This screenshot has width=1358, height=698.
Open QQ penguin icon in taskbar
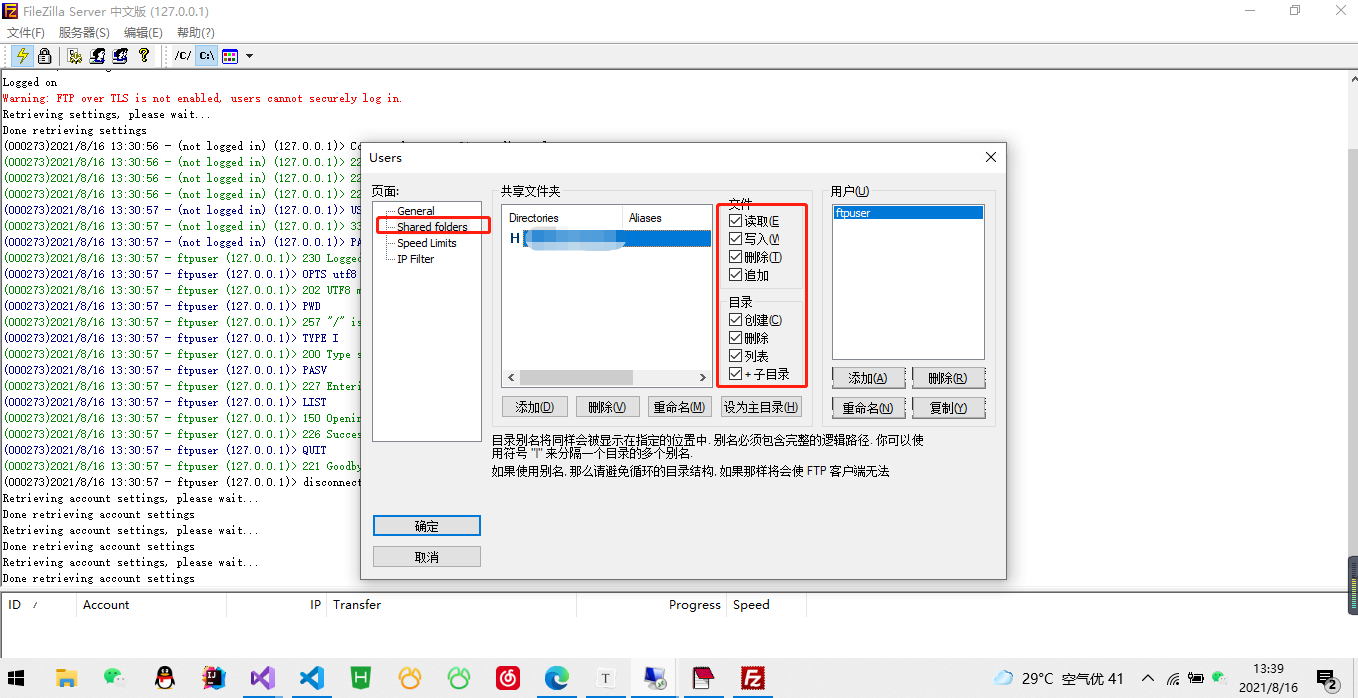point(165,679)
